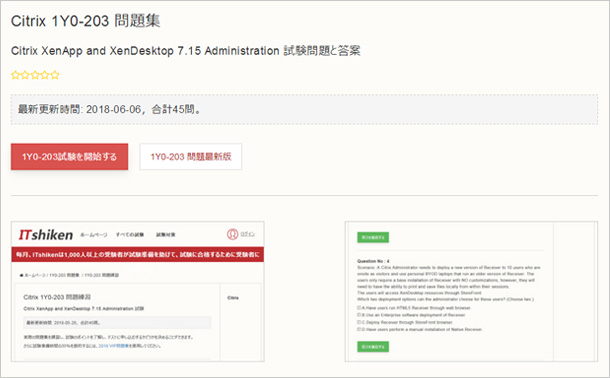Check option D manual installation of Native Receiver
The image size is (610, 378).
(359, 329)
